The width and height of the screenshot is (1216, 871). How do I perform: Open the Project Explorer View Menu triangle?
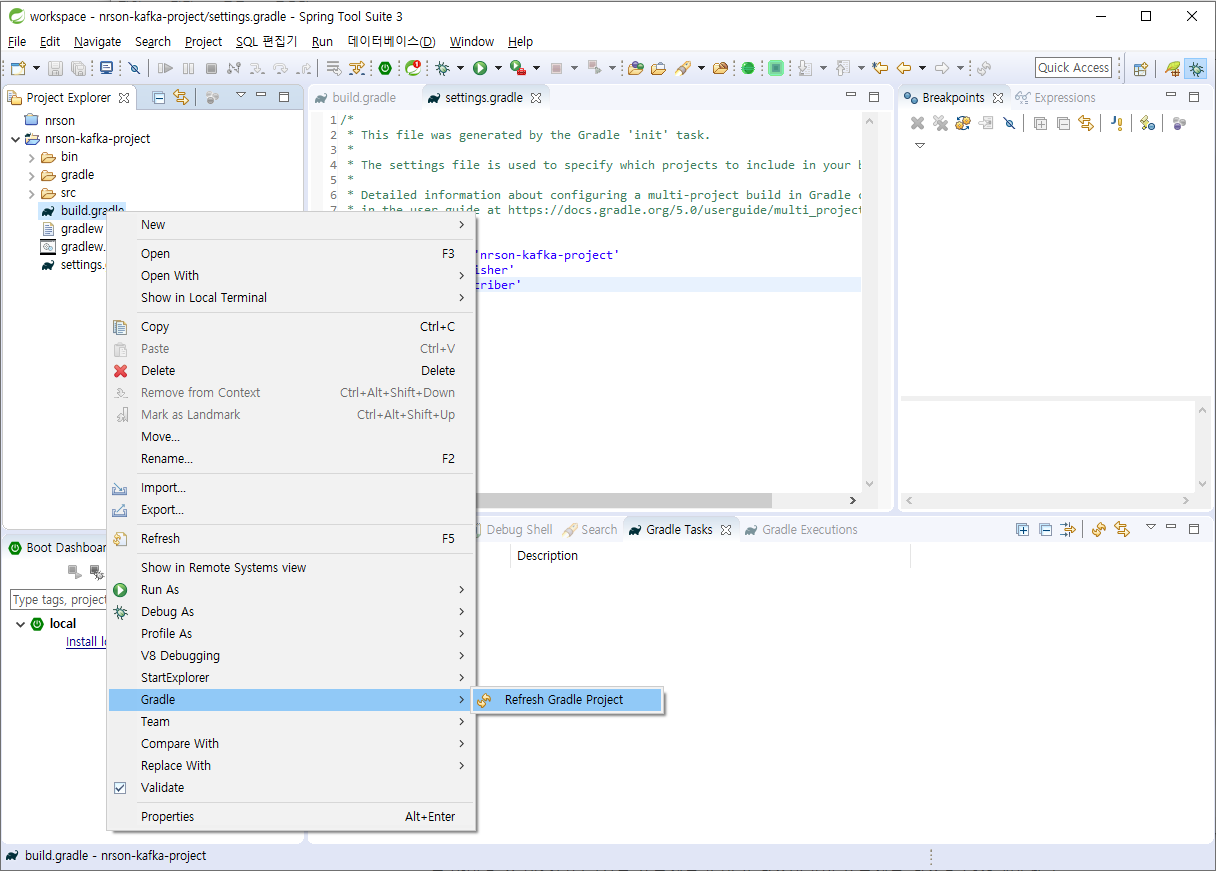tap(240, 96)
